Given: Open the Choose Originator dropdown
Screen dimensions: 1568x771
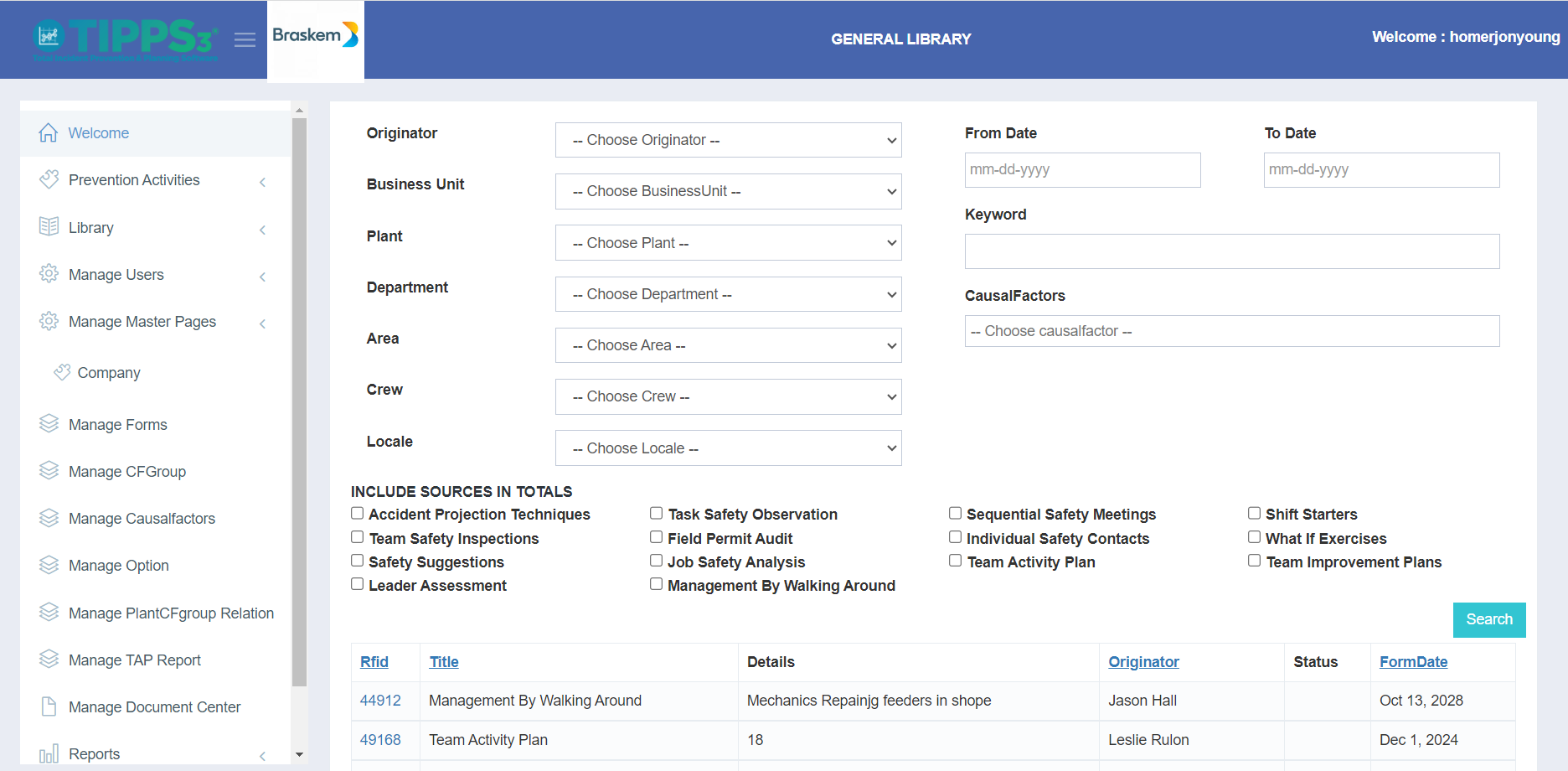Looking at the screenshot, I should coord(728,140).
